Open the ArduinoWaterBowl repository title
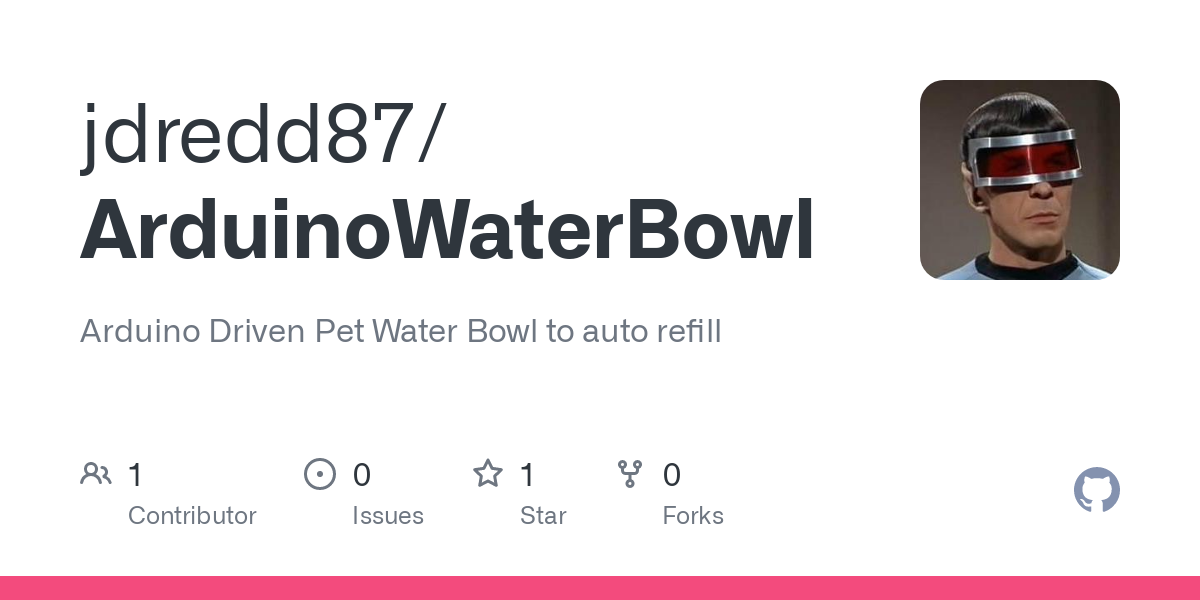 (447, 231)
